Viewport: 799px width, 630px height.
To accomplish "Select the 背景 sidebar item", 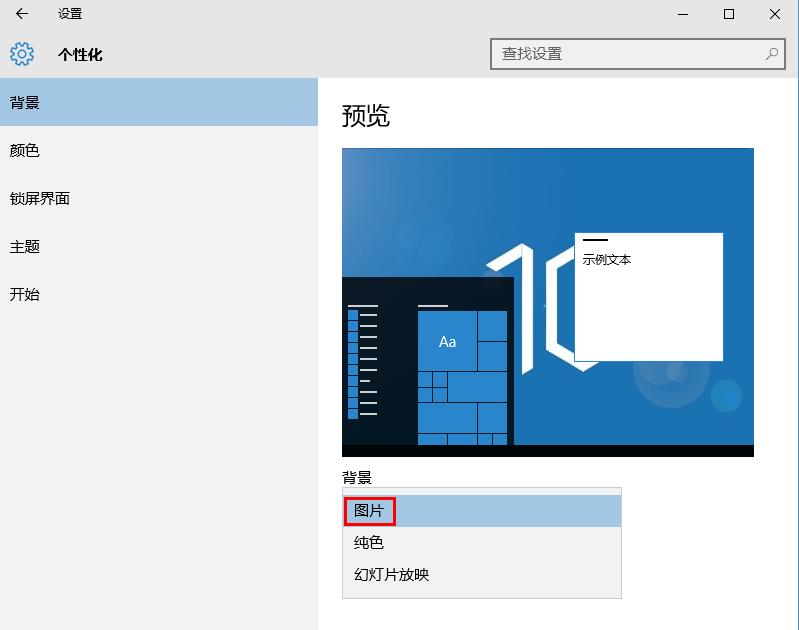I will point(159,102).
